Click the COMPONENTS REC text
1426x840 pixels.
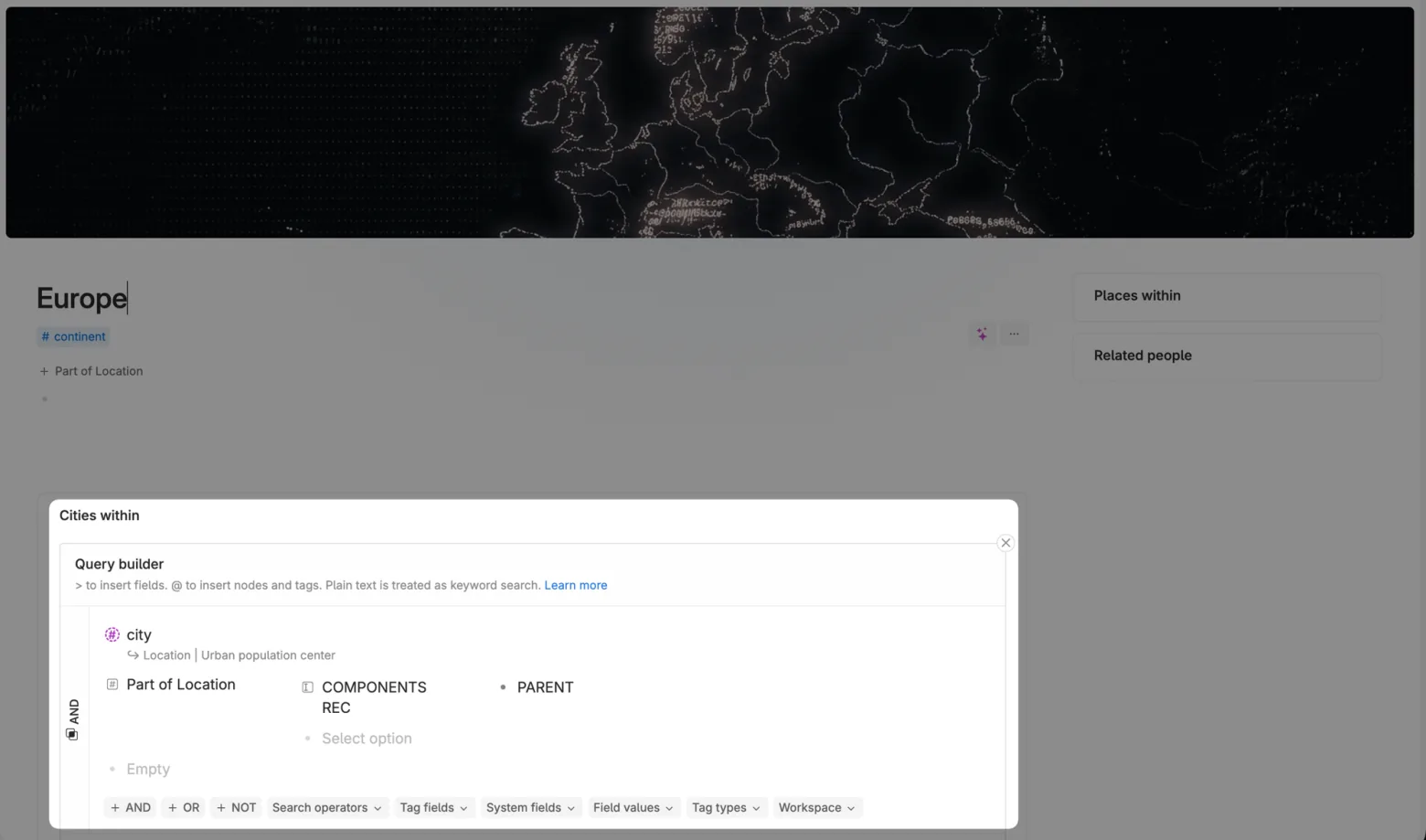(x=374, y=697)
